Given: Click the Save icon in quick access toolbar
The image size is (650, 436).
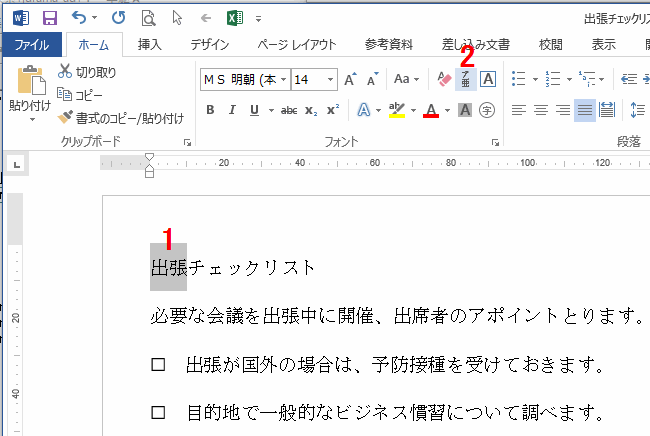Looking at the screenshot, I should tap(49, 17).
